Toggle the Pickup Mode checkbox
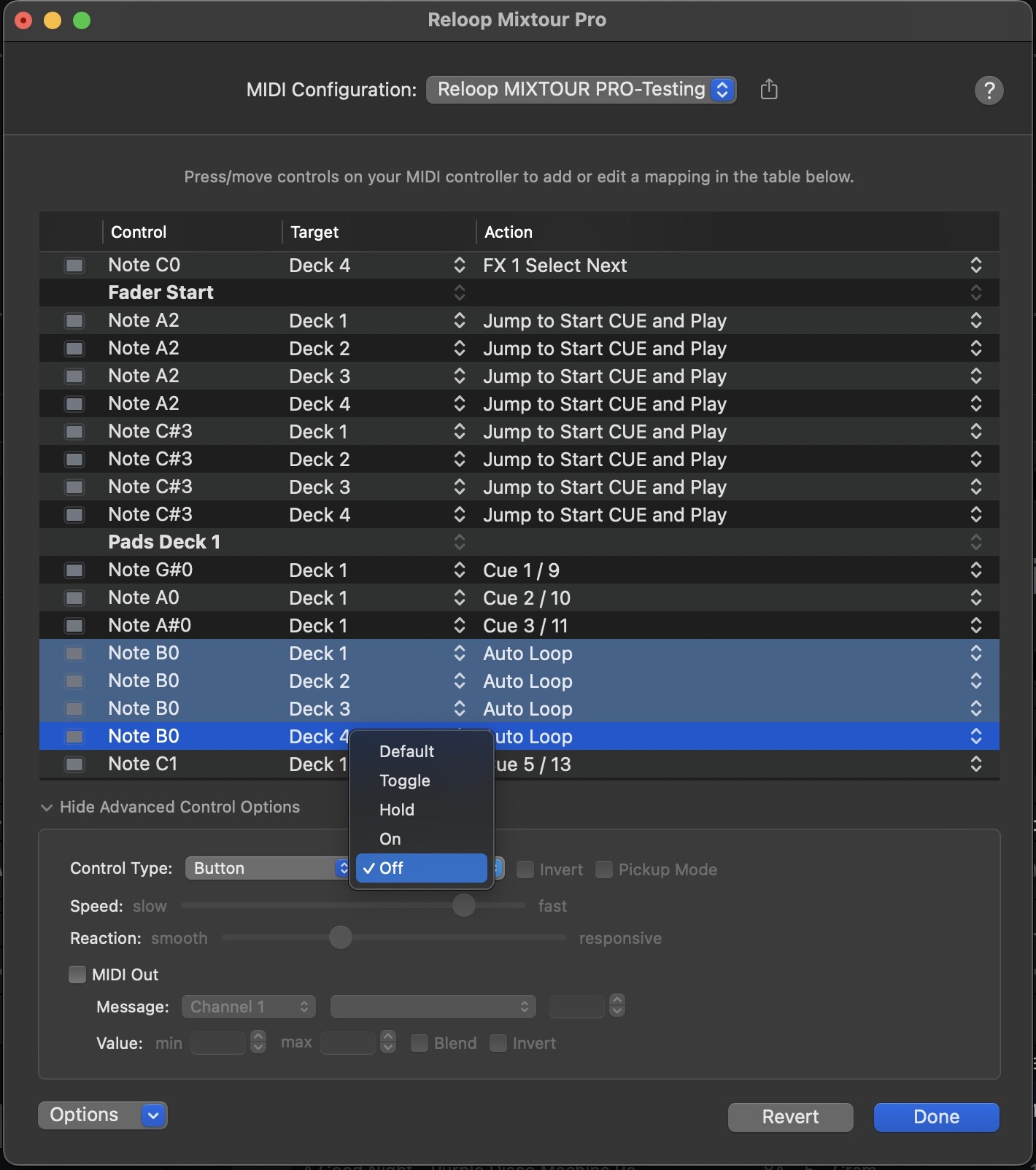1036x1170 pixels. click(604, 869)
